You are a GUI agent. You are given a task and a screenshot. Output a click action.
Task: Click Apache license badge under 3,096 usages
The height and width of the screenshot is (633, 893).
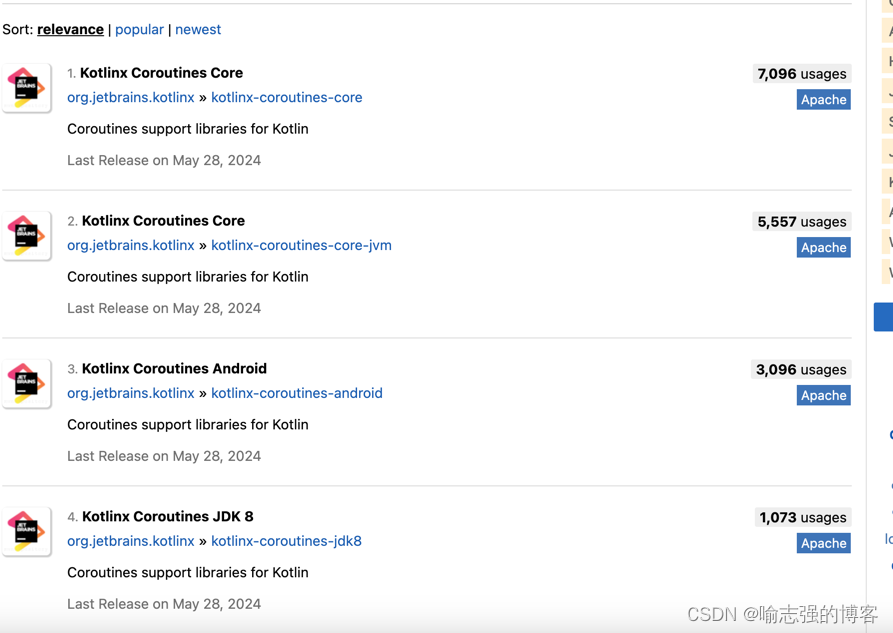point(824,395)
